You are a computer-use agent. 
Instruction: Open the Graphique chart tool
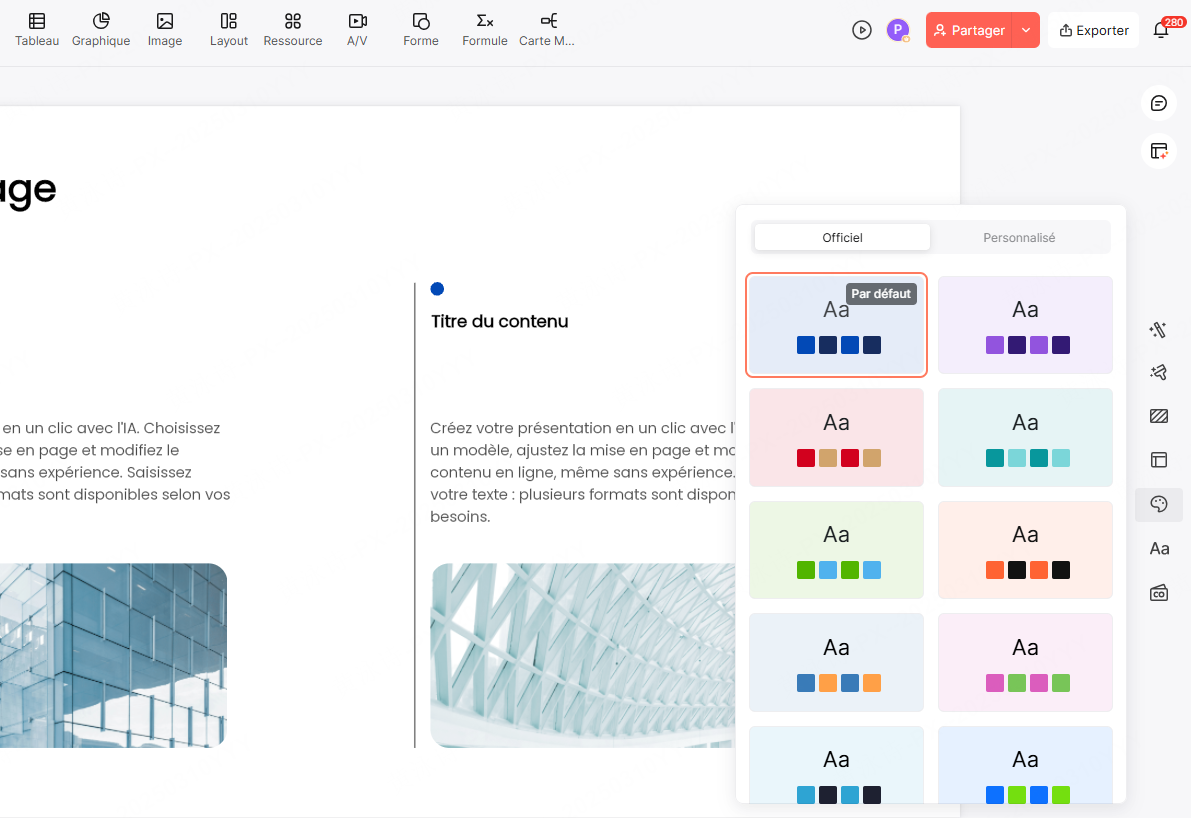pos(101,29)
